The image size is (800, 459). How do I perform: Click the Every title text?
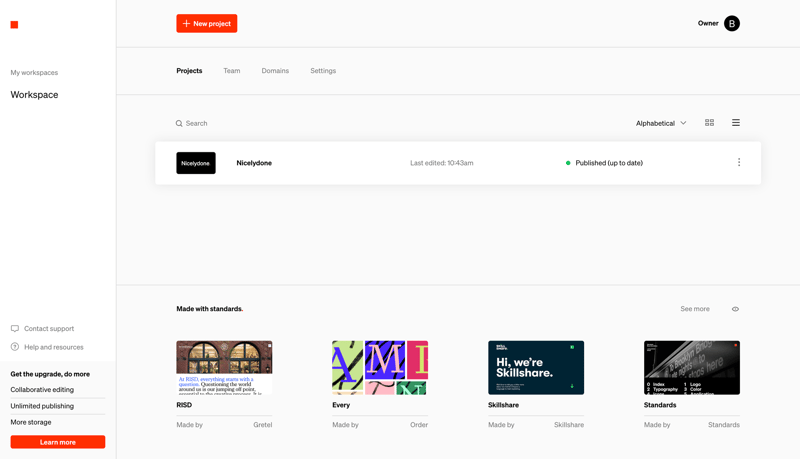[341, 405]
